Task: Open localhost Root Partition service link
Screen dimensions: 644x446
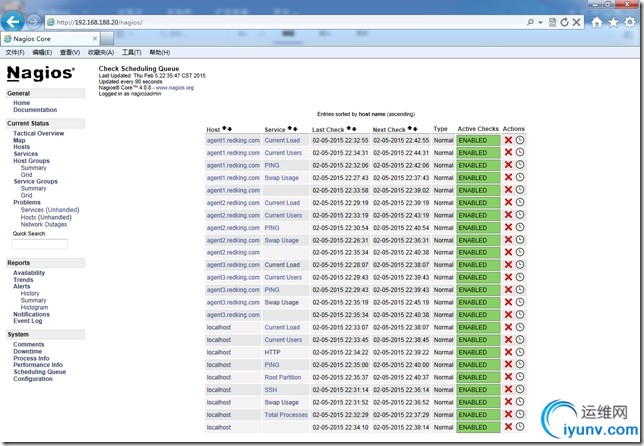Action: pyautogui.click(x=283, y=377)
